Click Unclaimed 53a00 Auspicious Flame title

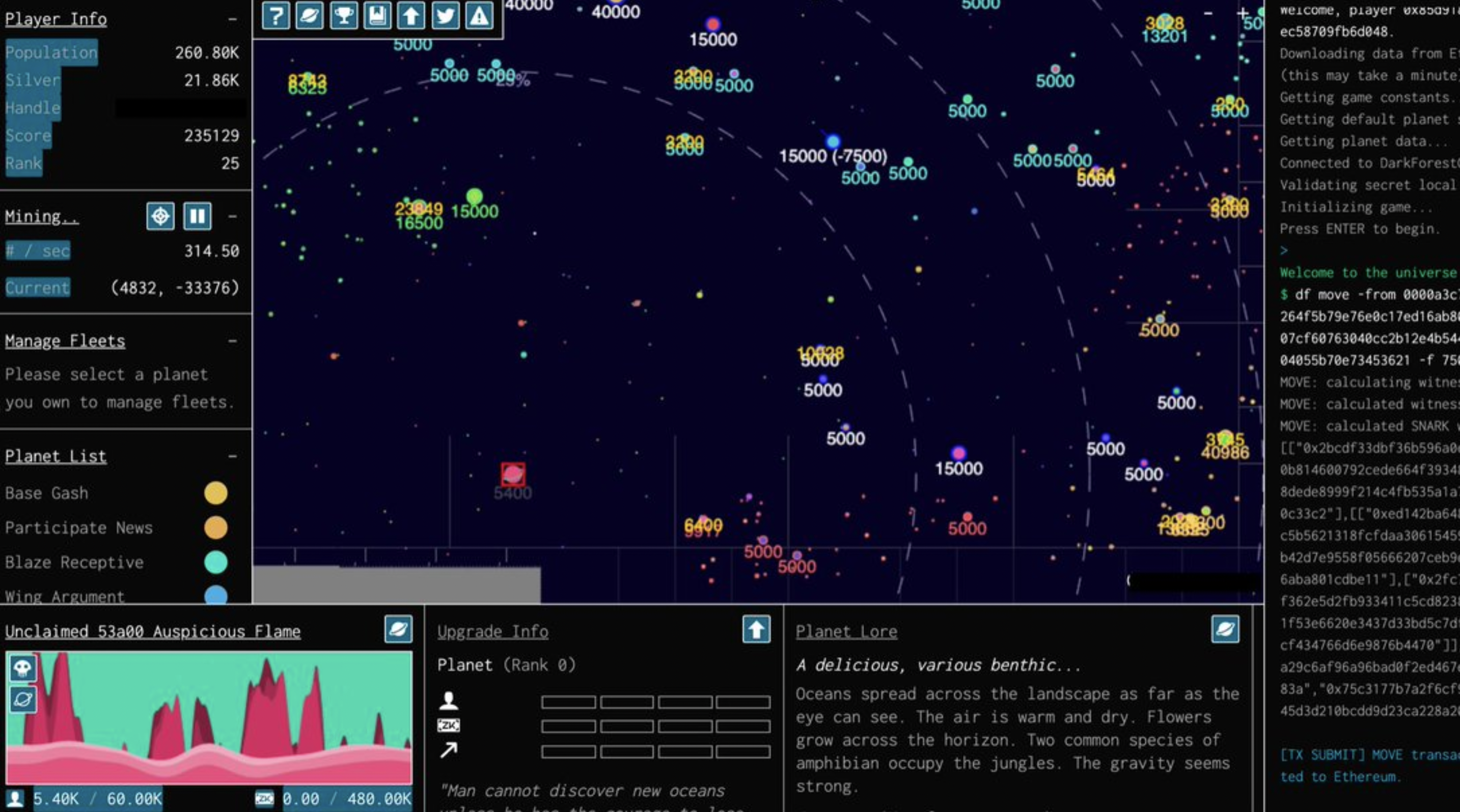tap(153, 631)
